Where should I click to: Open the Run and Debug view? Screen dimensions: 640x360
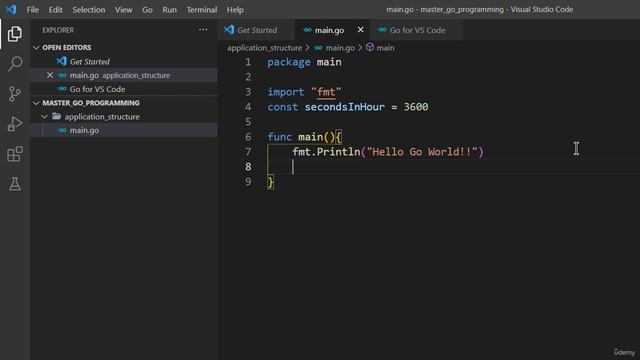15,124
